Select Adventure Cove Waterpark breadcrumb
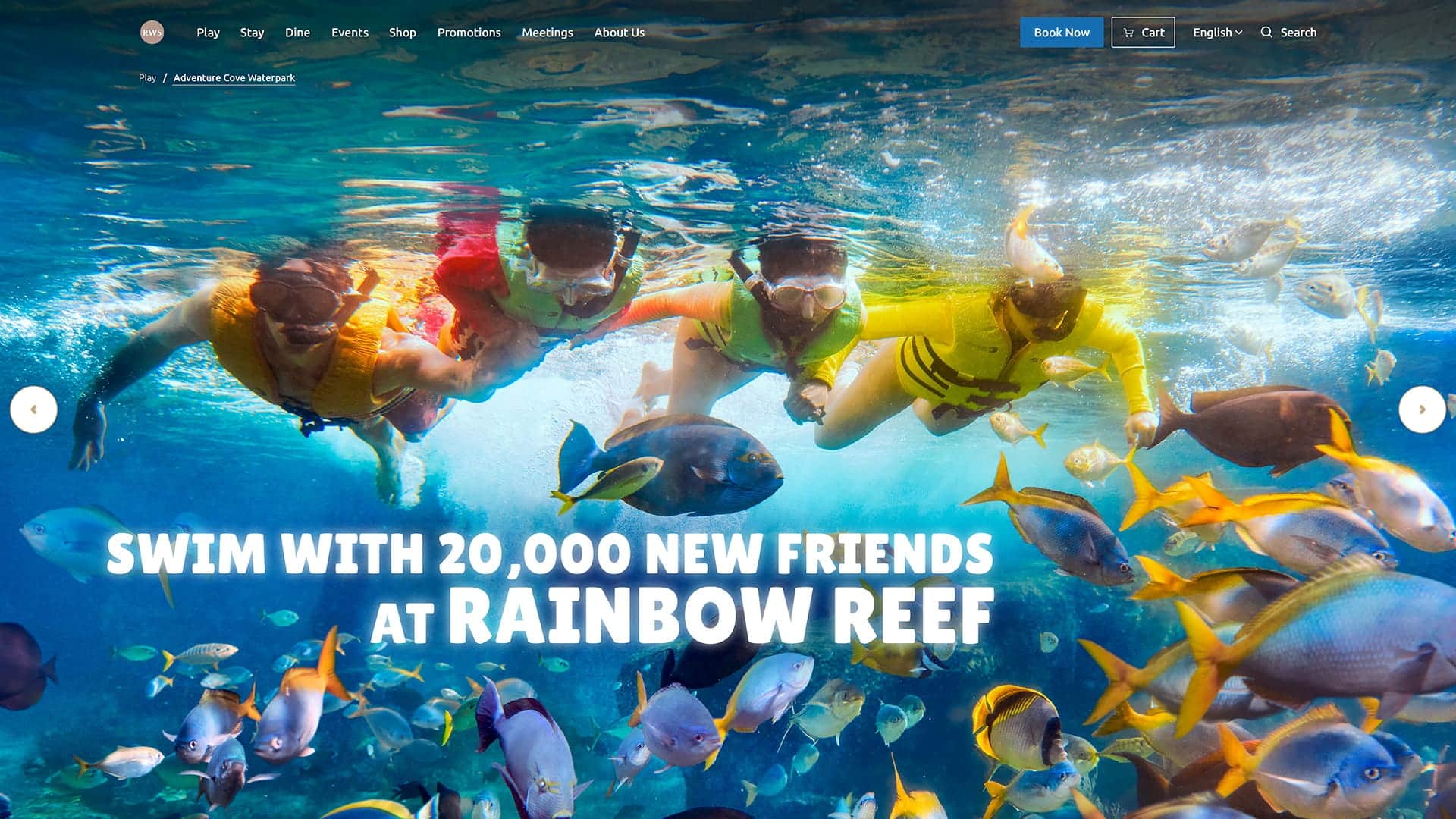The height and width of the screenshot is (819, 1456). 234,78
